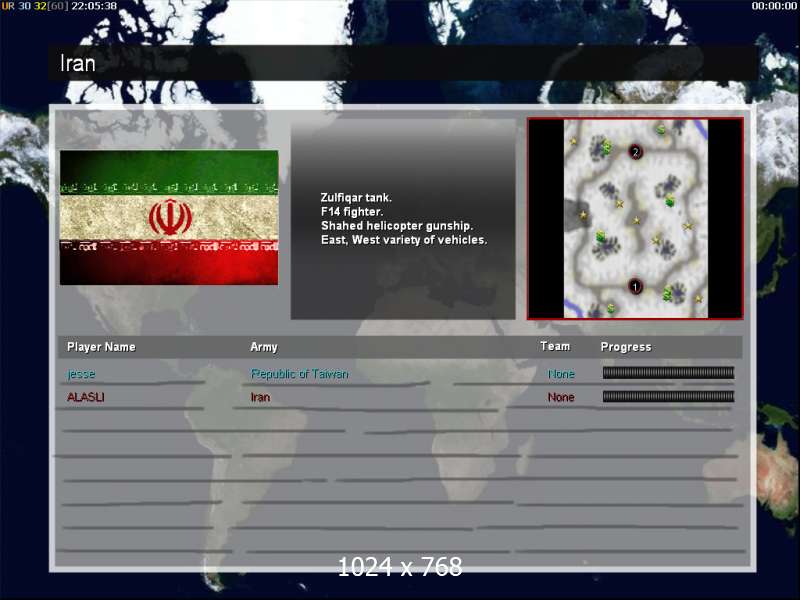Viewport: 800px width, 600px height.
Task: Click ALASLI's loading progress bar
Action: [668, 396]
